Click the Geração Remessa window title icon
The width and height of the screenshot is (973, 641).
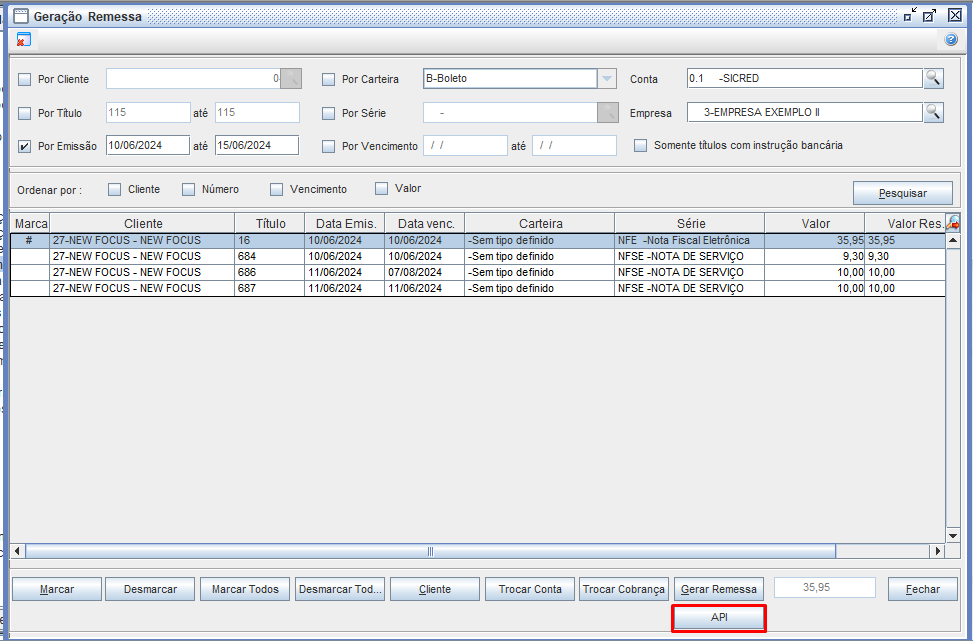click(x=21, y=16)
